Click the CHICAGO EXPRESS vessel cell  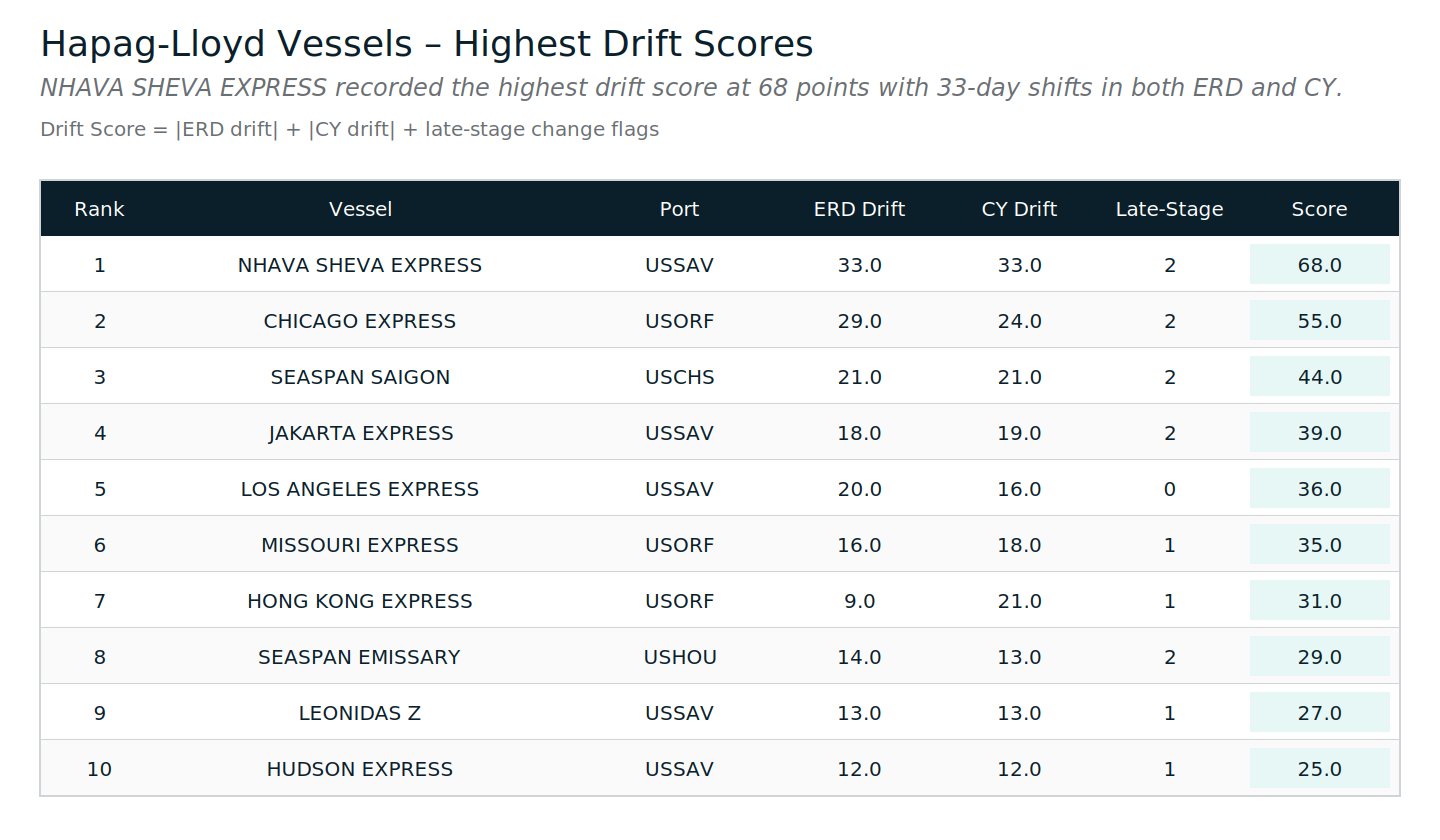click(x=360, y=321)
